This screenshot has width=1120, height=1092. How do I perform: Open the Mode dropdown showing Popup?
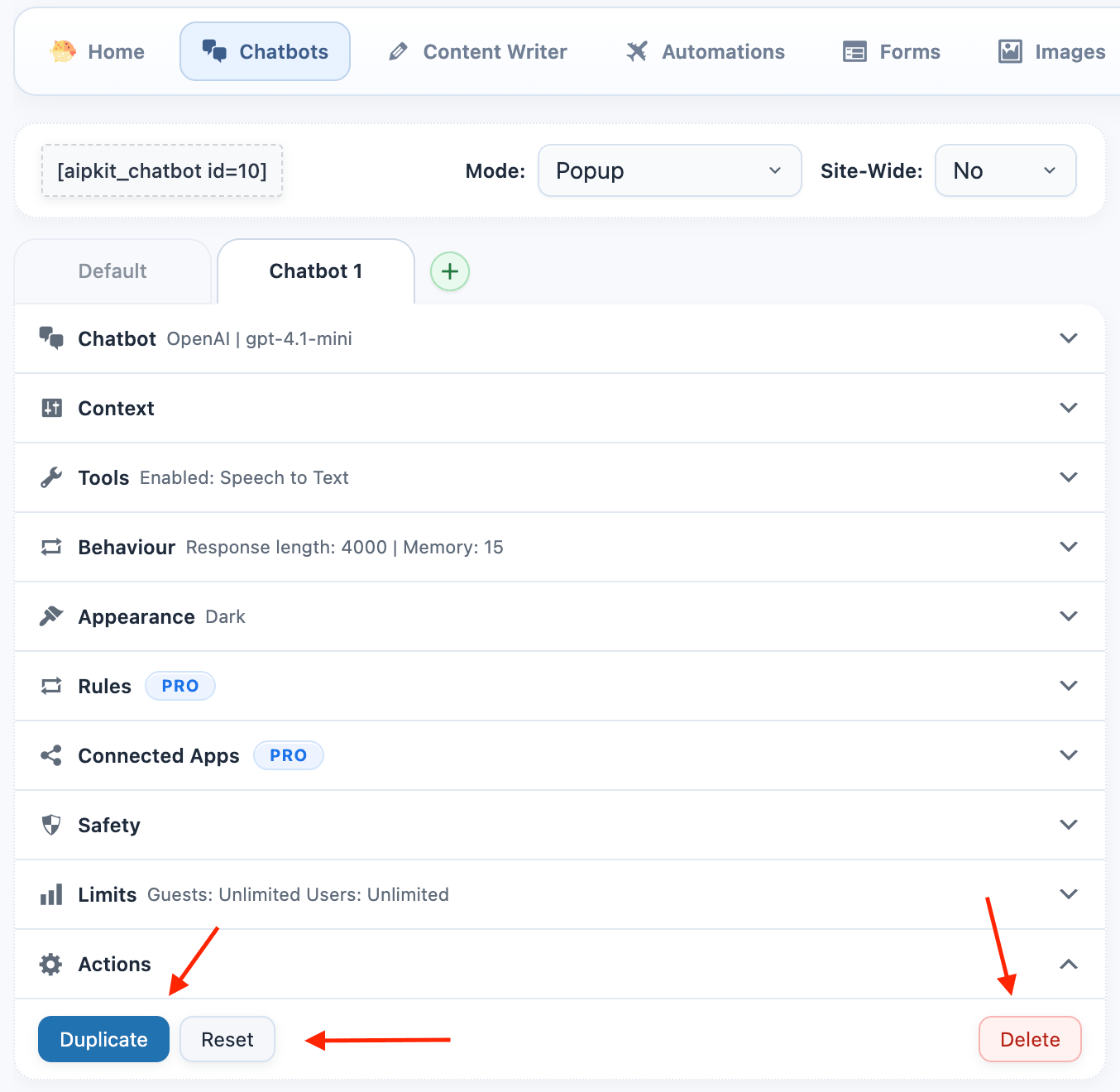[669, 170]
